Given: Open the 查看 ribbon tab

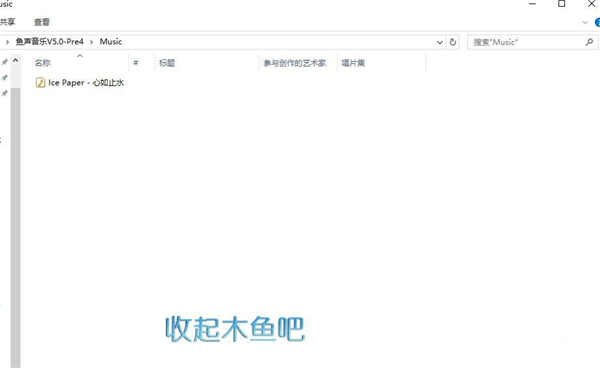Looking at the screenshot, I should click(42, 22).
